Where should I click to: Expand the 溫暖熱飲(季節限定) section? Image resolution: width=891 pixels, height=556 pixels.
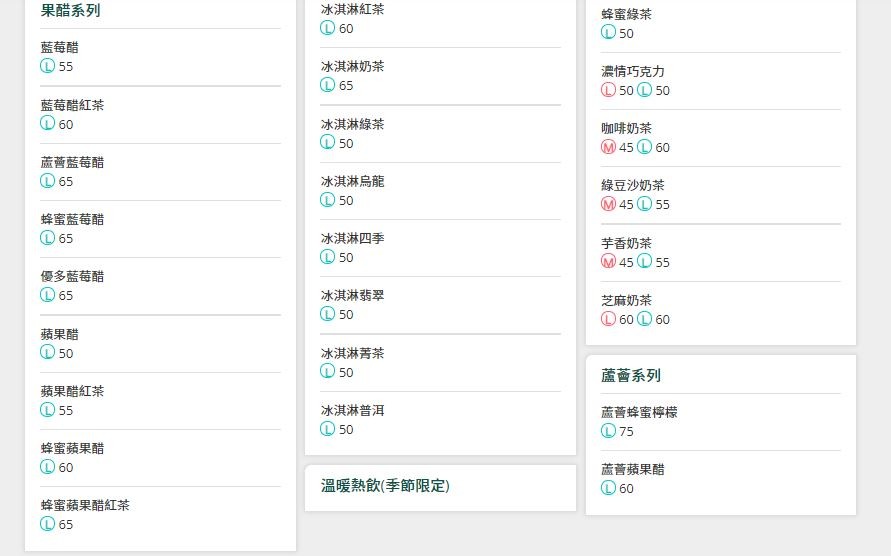coord(385,486)
